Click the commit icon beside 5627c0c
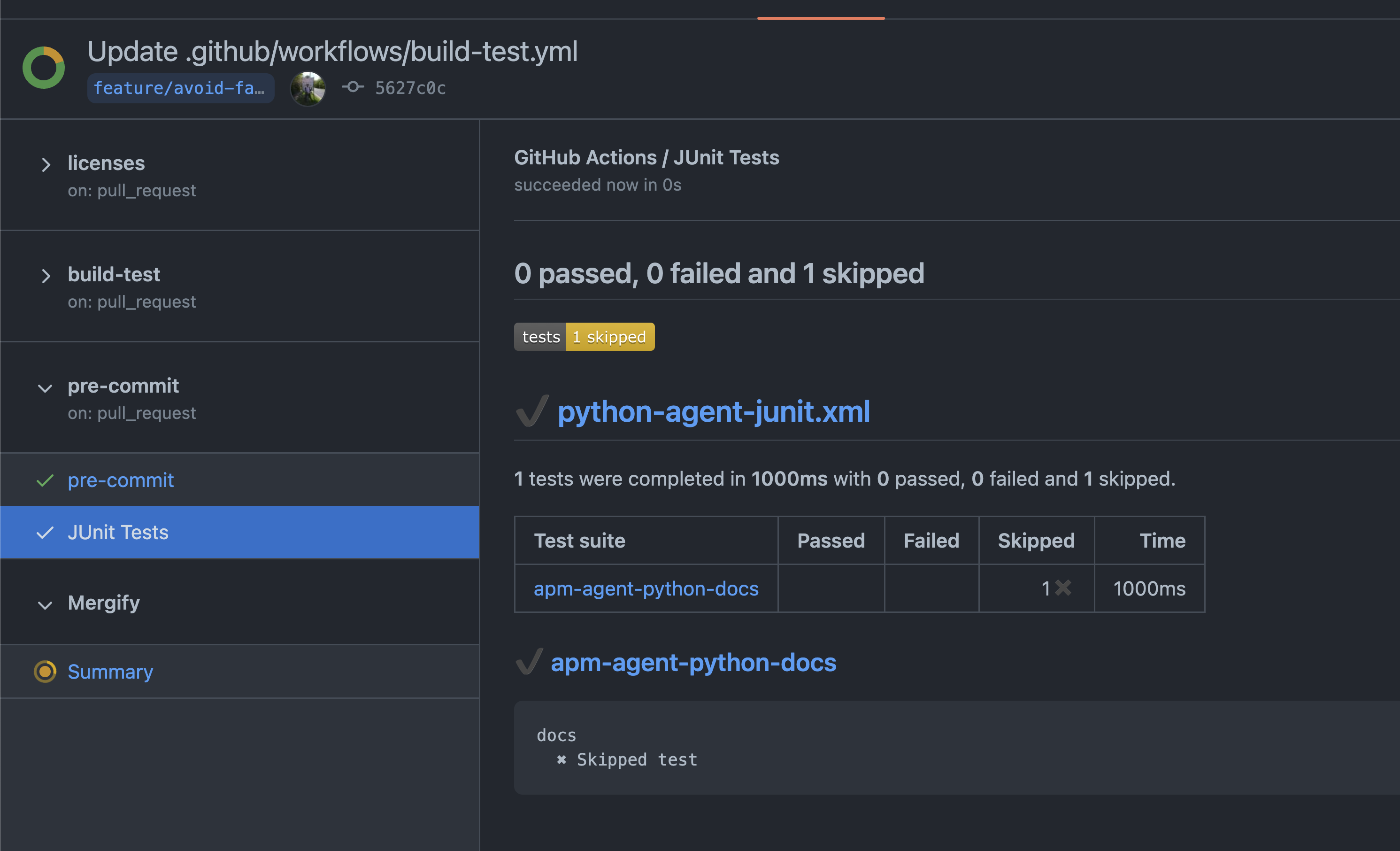1400x851 pixels. pyautogui.click(x=352, y=87)
